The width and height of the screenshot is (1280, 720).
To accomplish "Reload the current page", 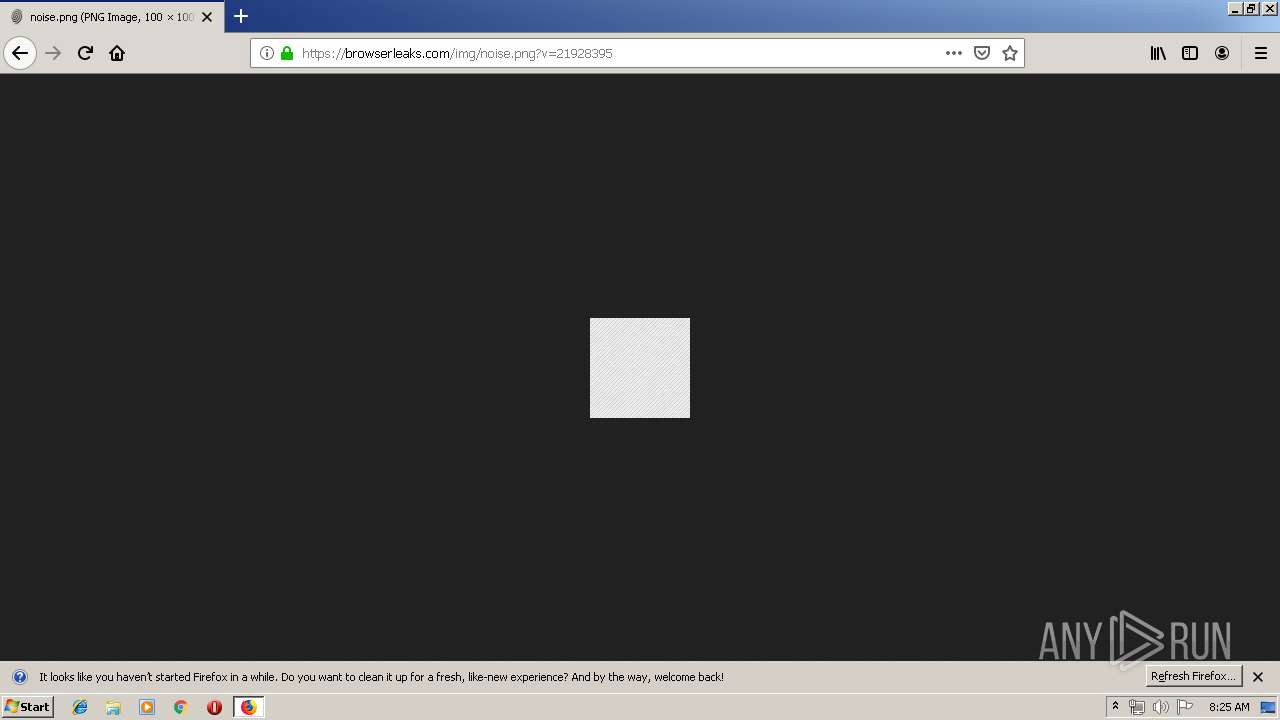I will 85,53.
